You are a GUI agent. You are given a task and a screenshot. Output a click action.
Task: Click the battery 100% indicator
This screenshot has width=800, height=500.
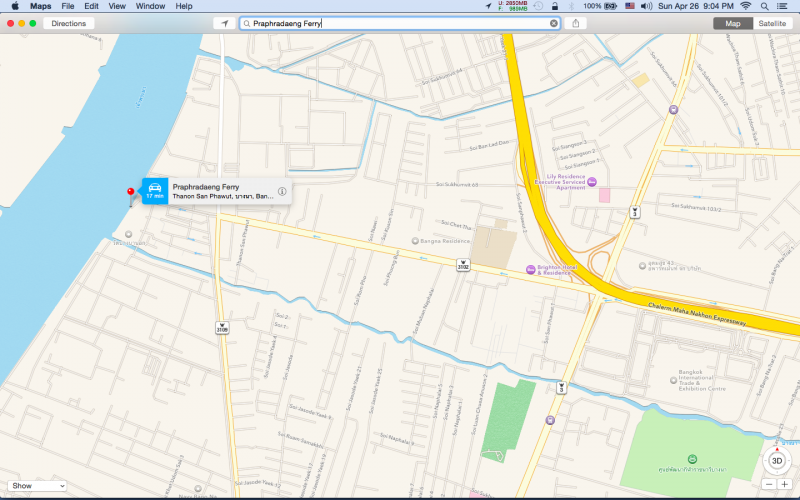click(x=601, y=6)
